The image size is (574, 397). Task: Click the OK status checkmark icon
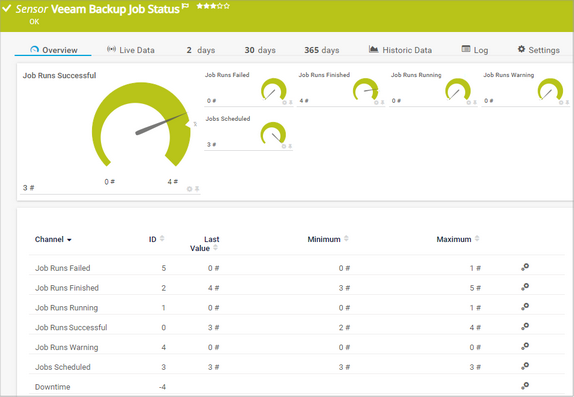7,8
